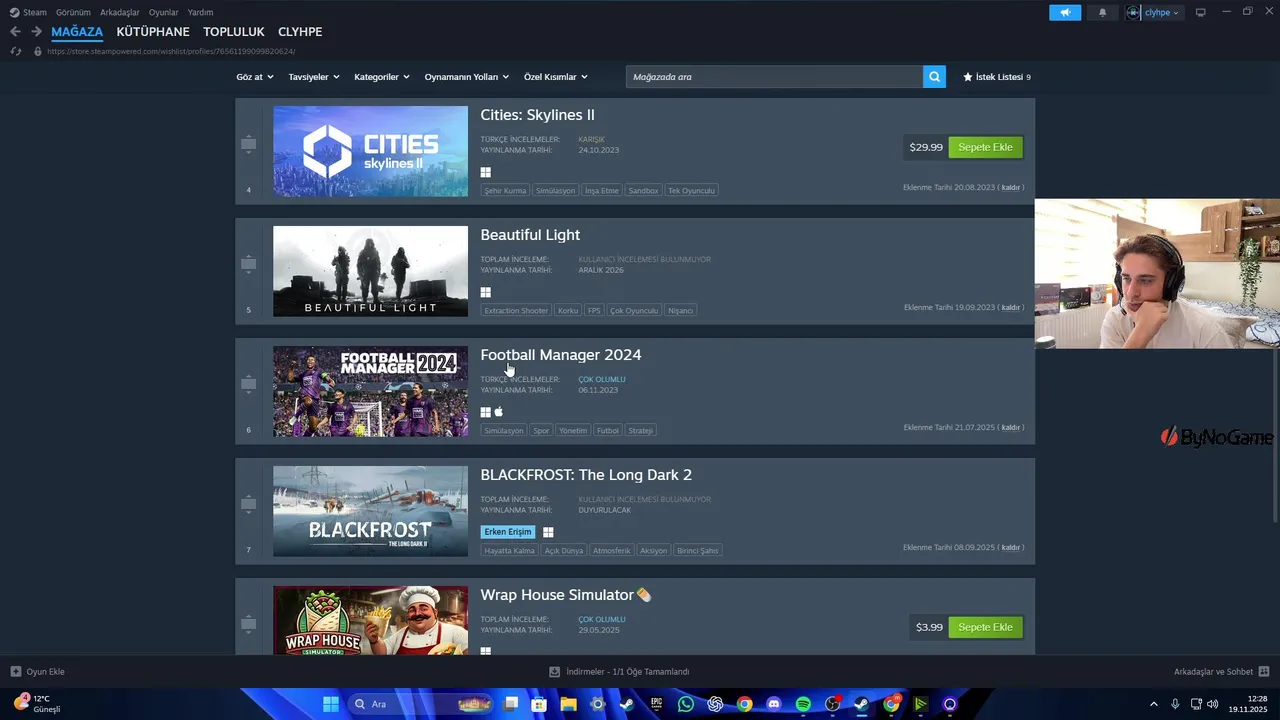Image resolution: width=1280 pixels, height=720 pixels.
Task: Click the drag handle for Beautiful Light
Action: 248,264
